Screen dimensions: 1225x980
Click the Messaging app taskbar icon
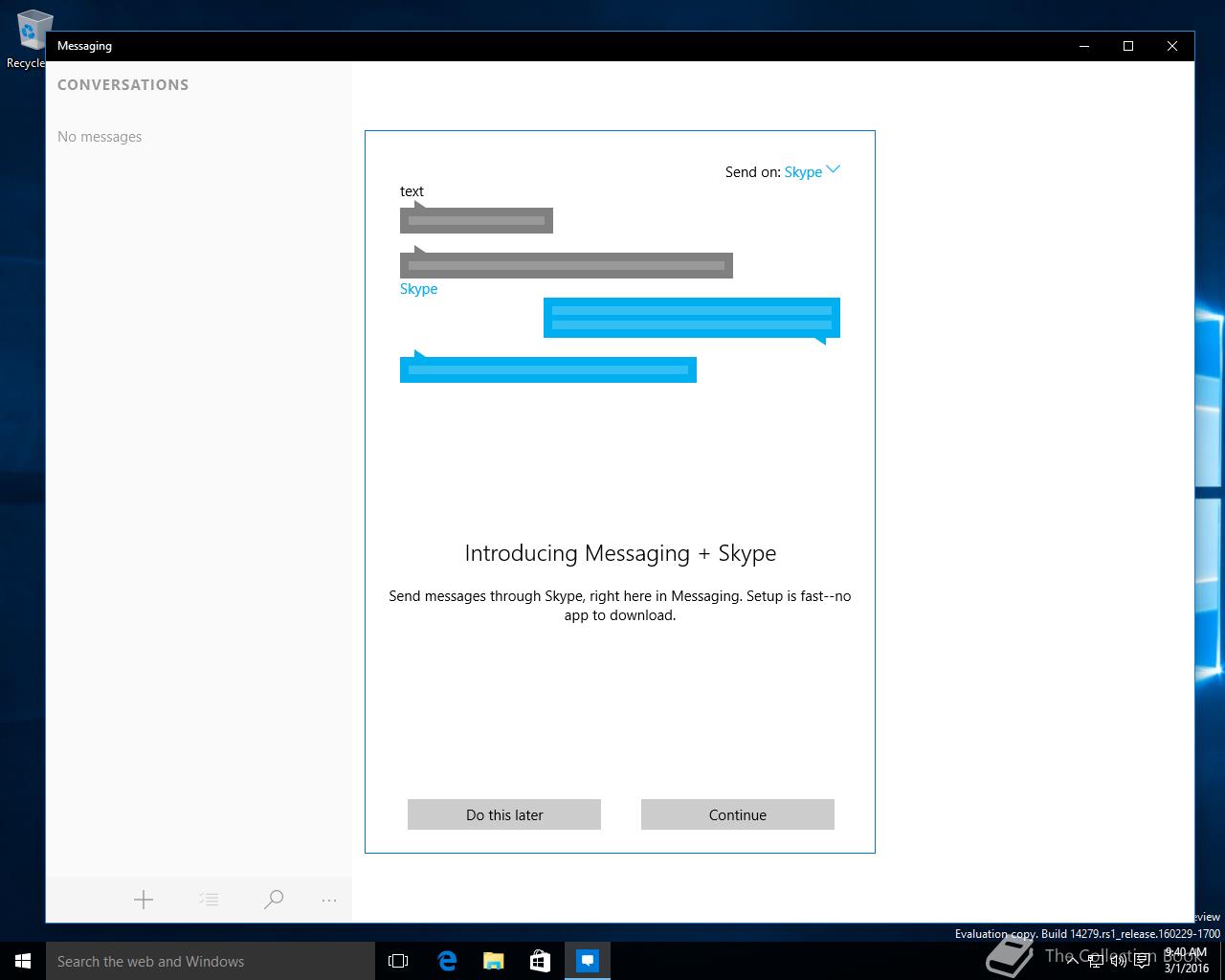pos(588,961)
